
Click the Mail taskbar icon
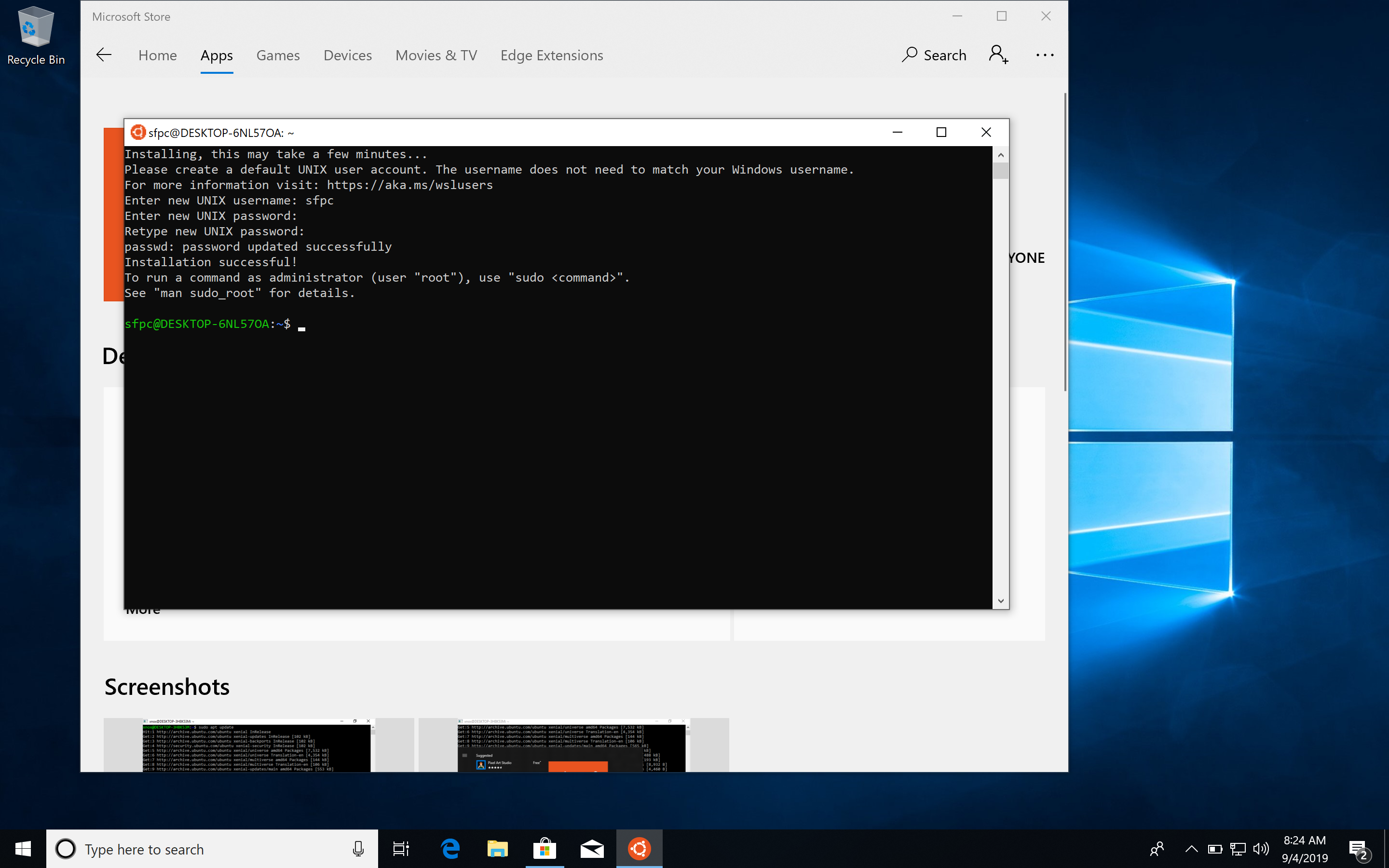tap(592, 849)
